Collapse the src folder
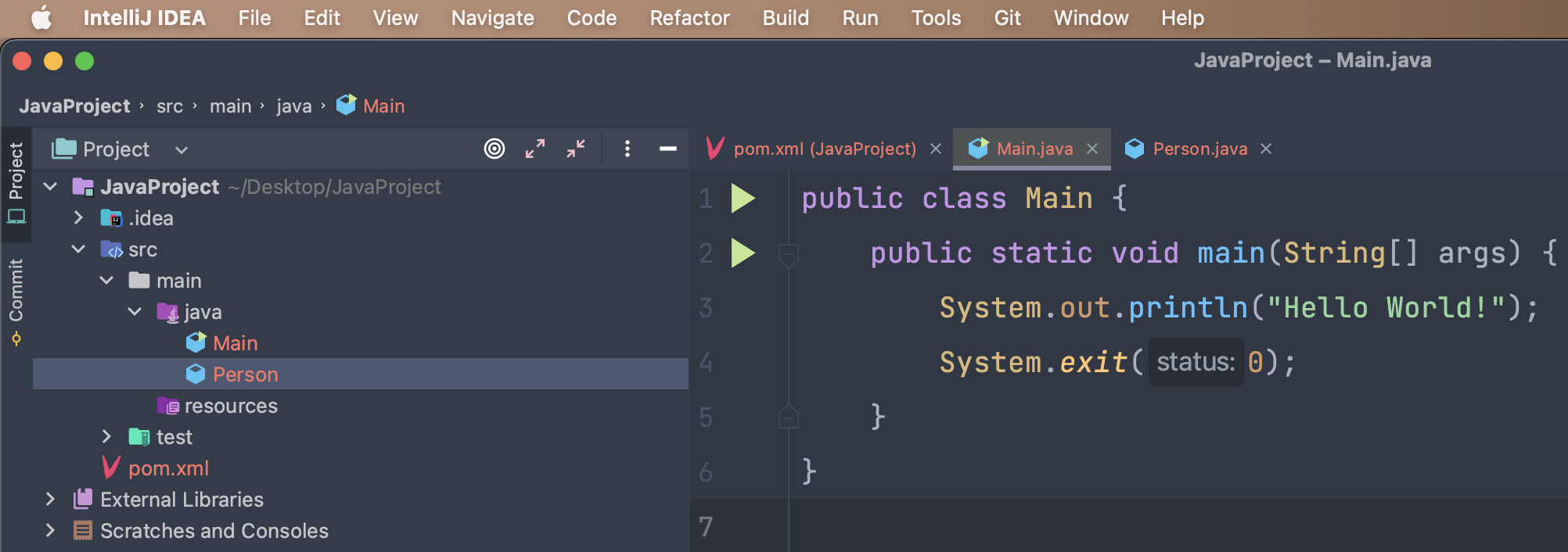The height and width of the screenshot is (552, 1568). tap(78, 249)
